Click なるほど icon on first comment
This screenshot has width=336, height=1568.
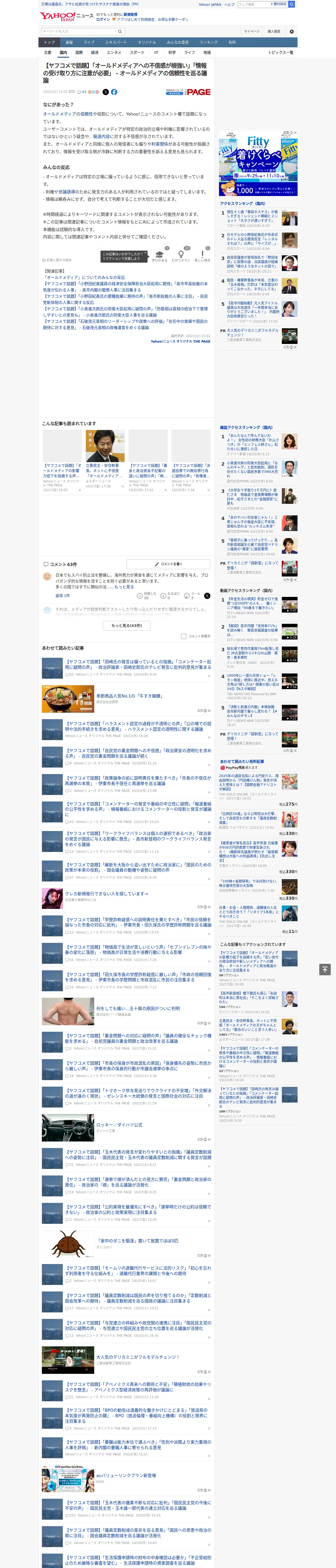[164, 596]
